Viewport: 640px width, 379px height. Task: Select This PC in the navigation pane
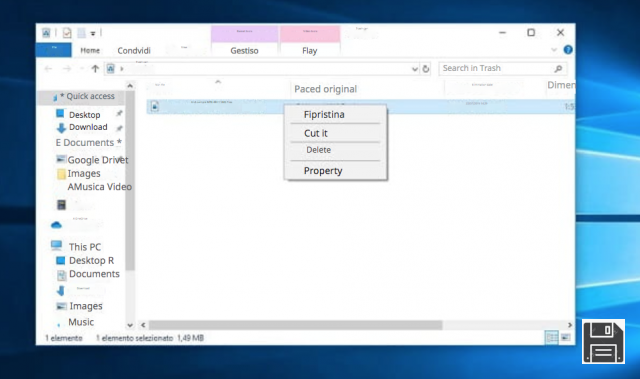point(85,247)
